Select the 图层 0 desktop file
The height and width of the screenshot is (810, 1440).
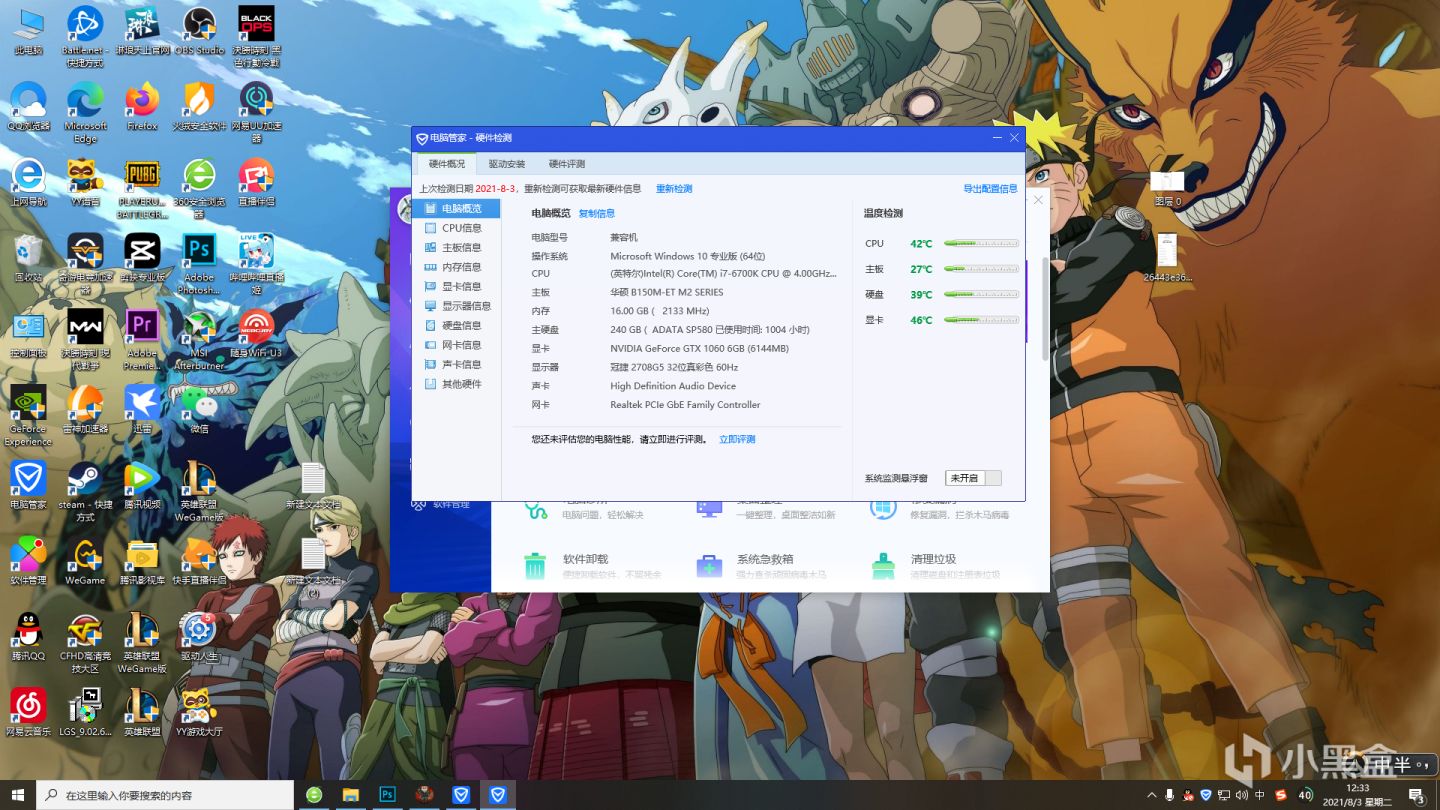tap(1167, 188)
